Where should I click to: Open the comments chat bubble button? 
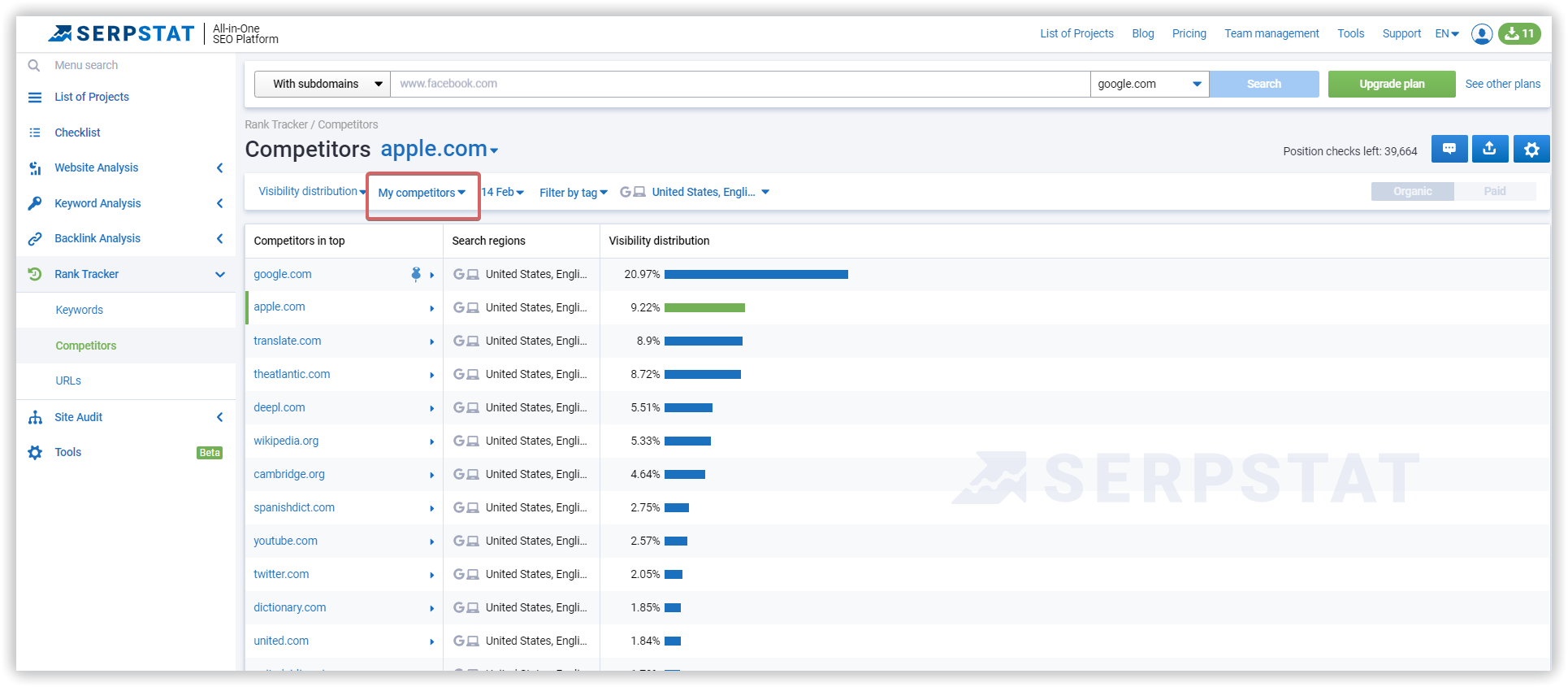[x=1449, y=149]
